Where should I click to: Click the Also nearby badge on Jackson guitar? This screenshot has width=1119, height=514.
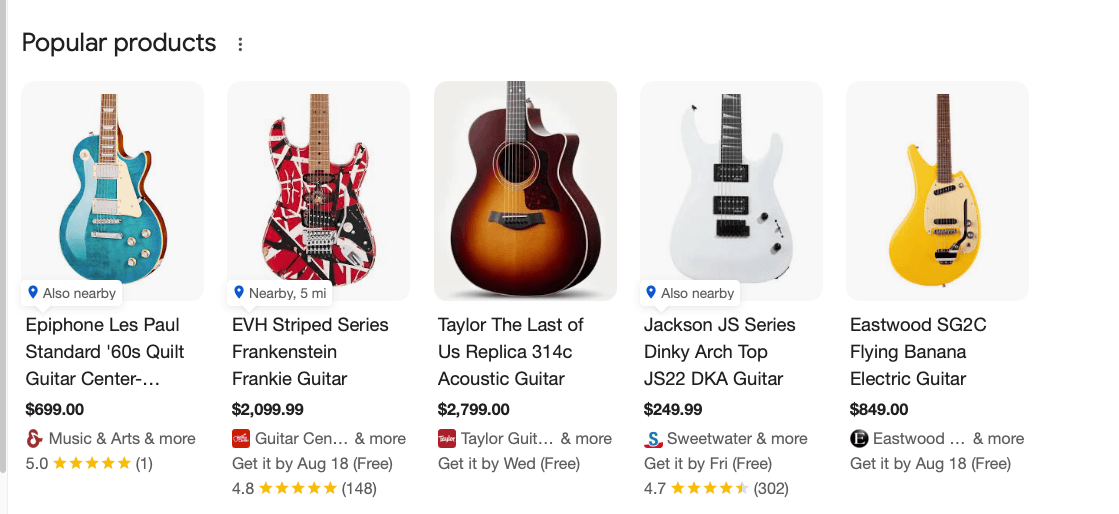coord(690,293)
